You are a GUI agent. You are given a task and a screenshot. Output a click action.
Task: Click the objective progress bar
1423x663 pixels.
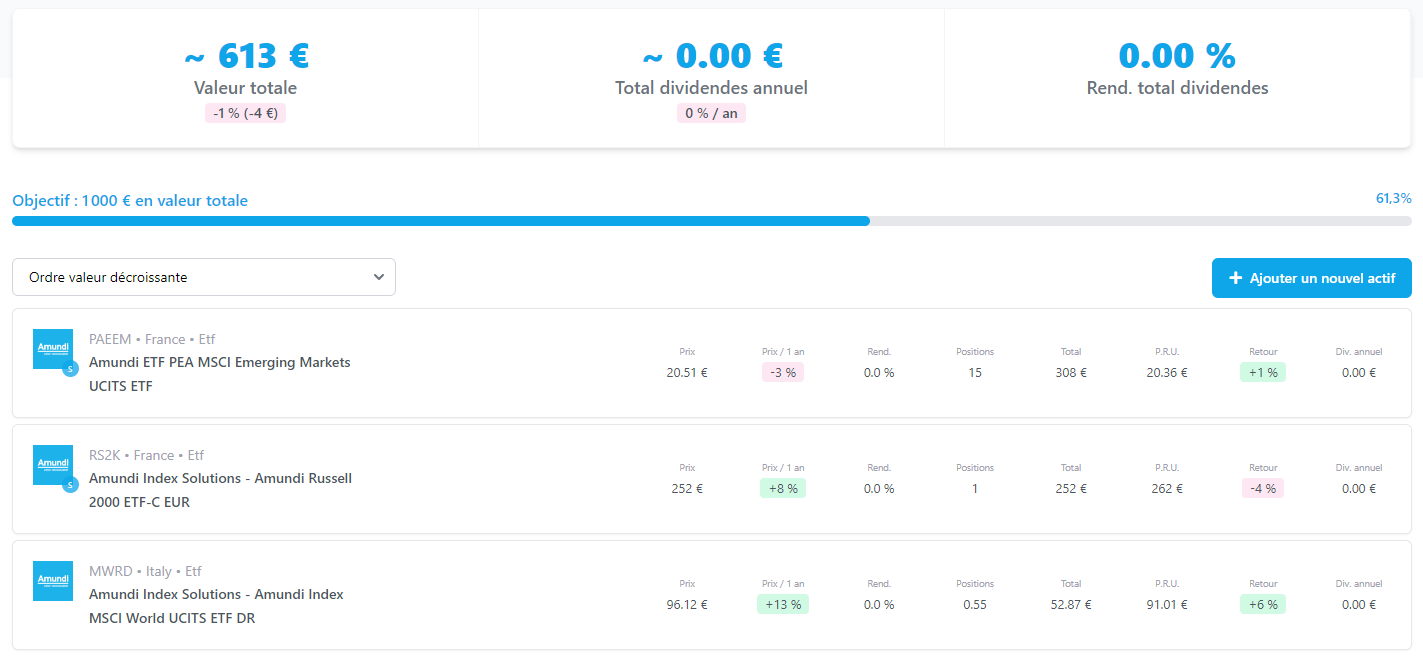point(712,221)
